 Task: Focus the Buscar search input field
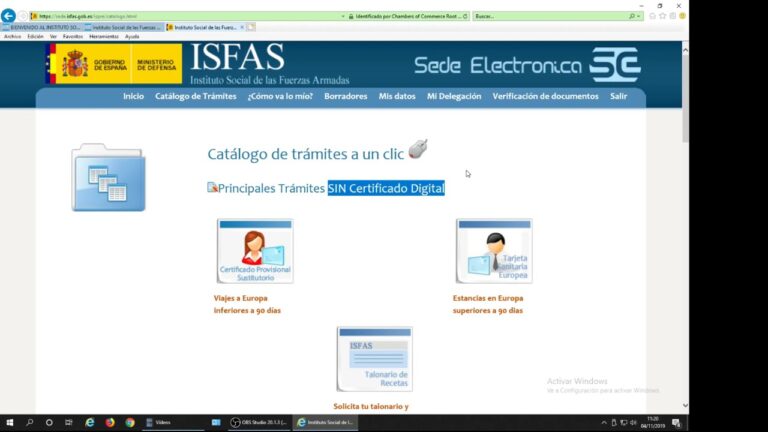click(x=551, y=16)
